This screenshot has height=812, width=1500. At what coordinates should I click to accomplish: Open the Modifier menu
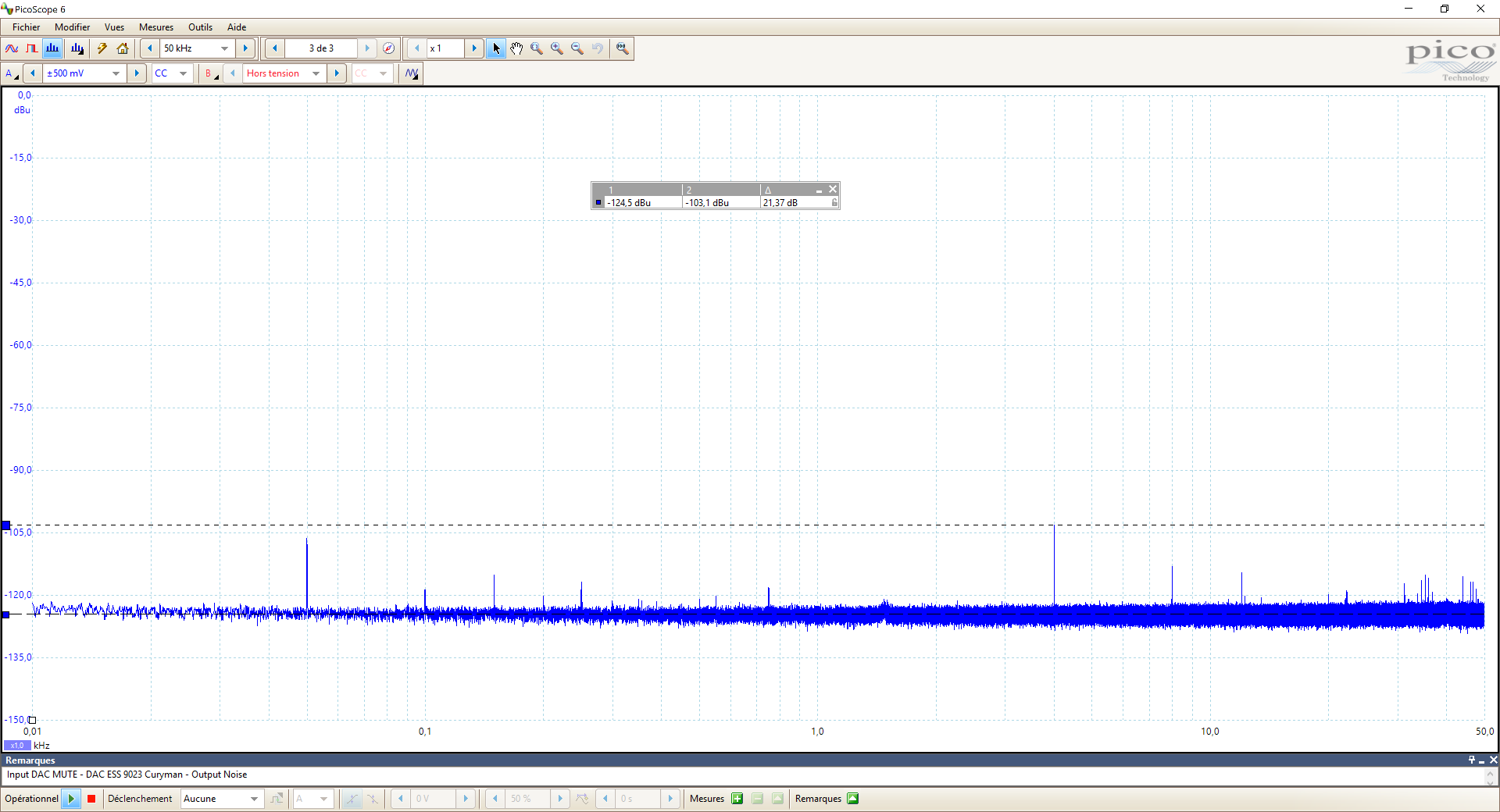pos(73,27)
